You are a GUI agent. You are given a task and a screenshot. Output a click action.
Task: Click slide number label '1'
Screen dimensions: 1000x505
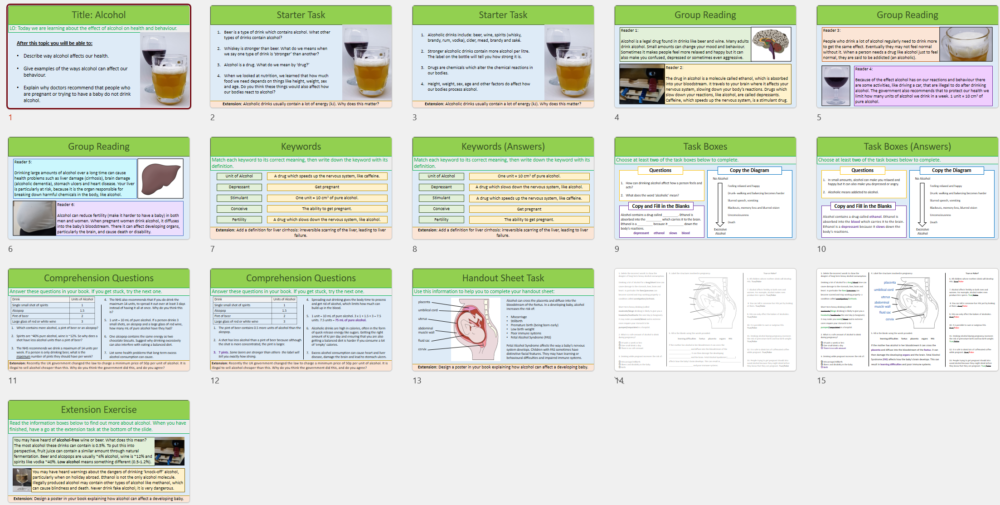(10, 117)
